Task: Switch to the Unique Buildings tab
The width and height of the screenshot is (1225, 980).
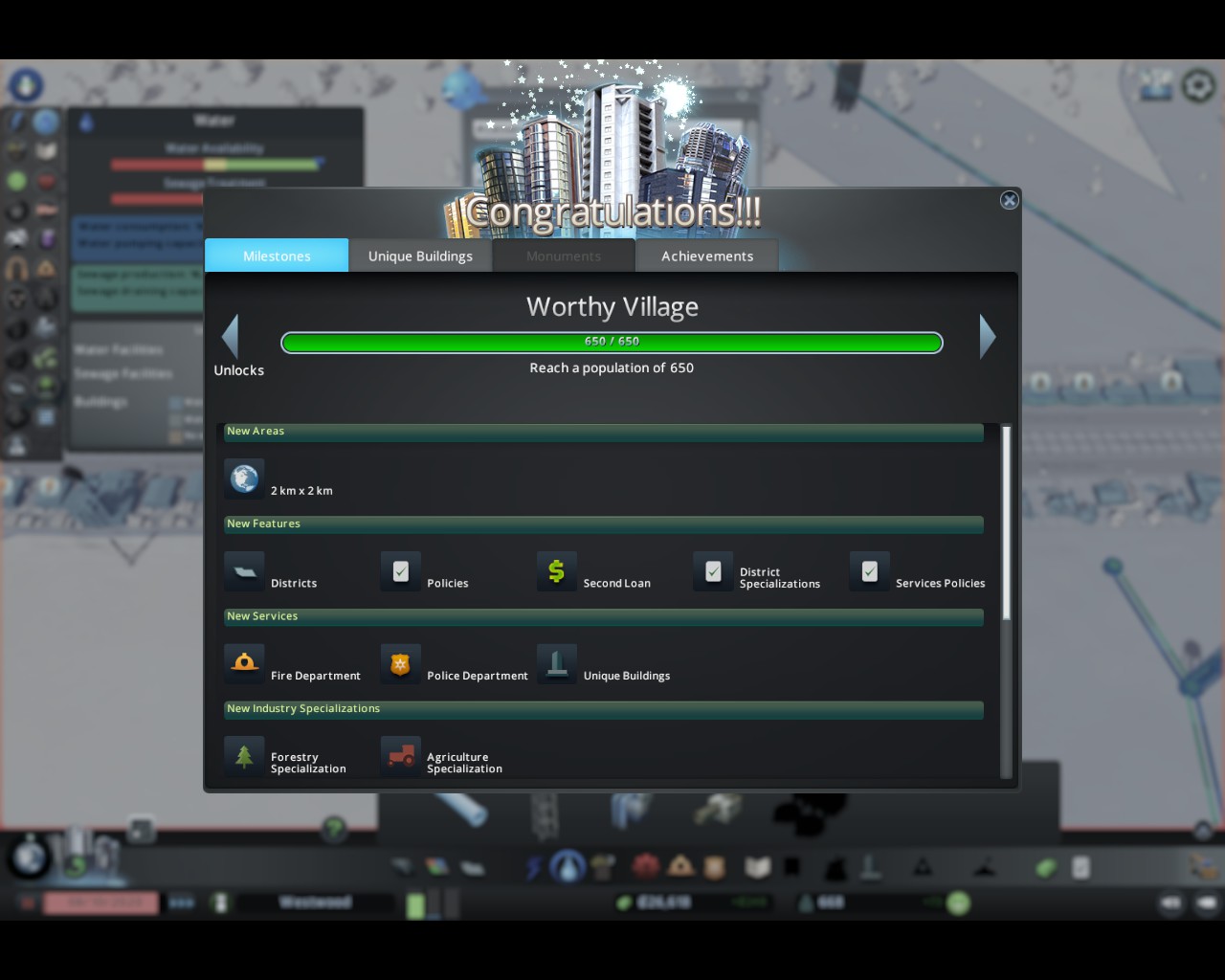Action: [x=420, y=256]
